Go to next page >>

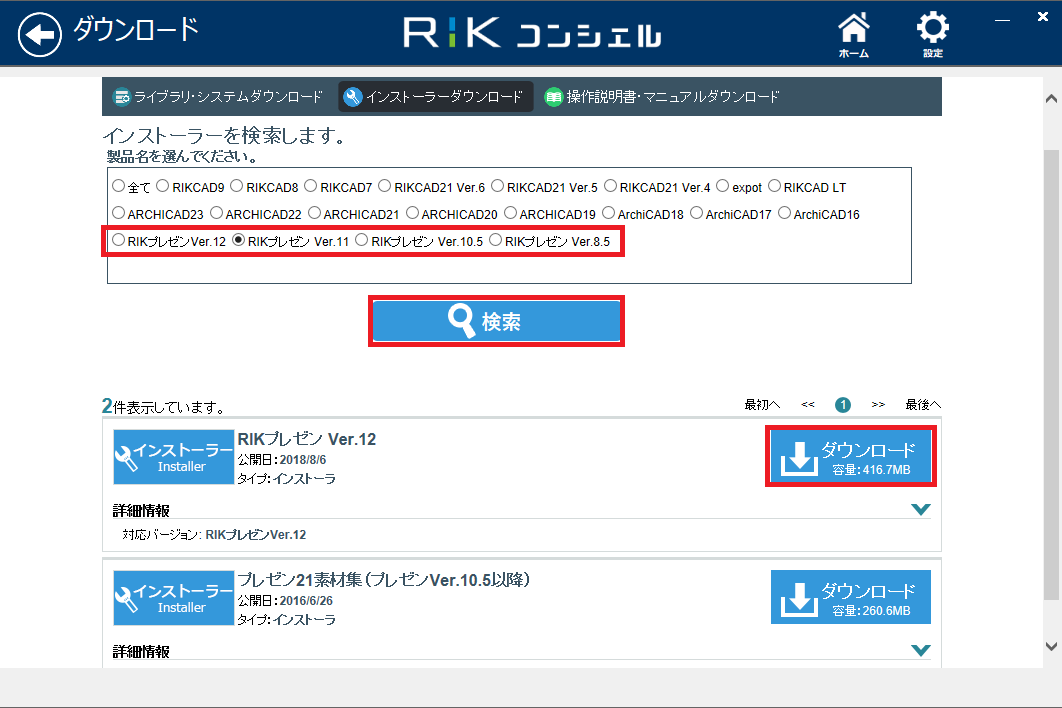(878, 404)
